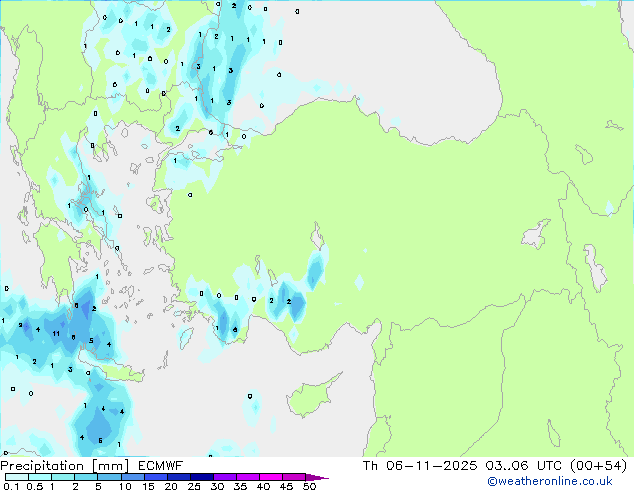Click the legend value label "50"
The width and height of the screenshot is (634, 490).
[309, 486]
